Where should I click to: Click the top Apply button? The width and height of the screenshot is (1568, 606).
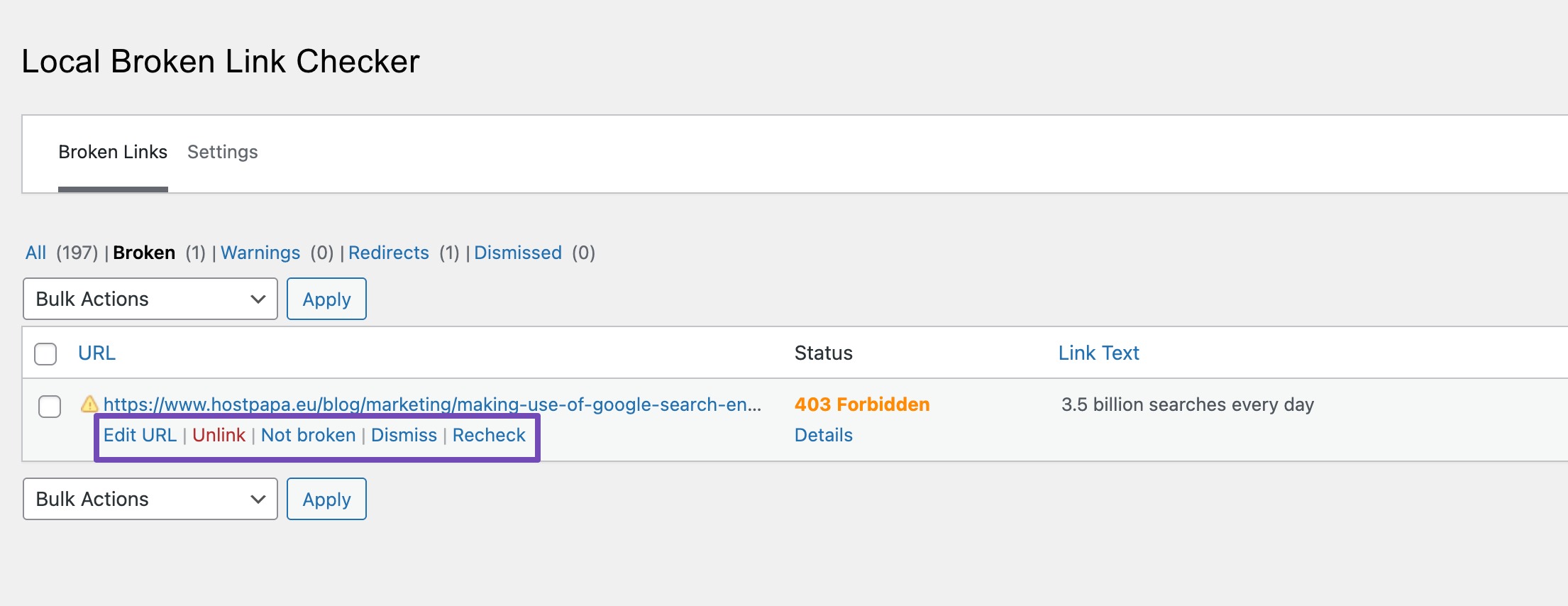pos(326,299)
